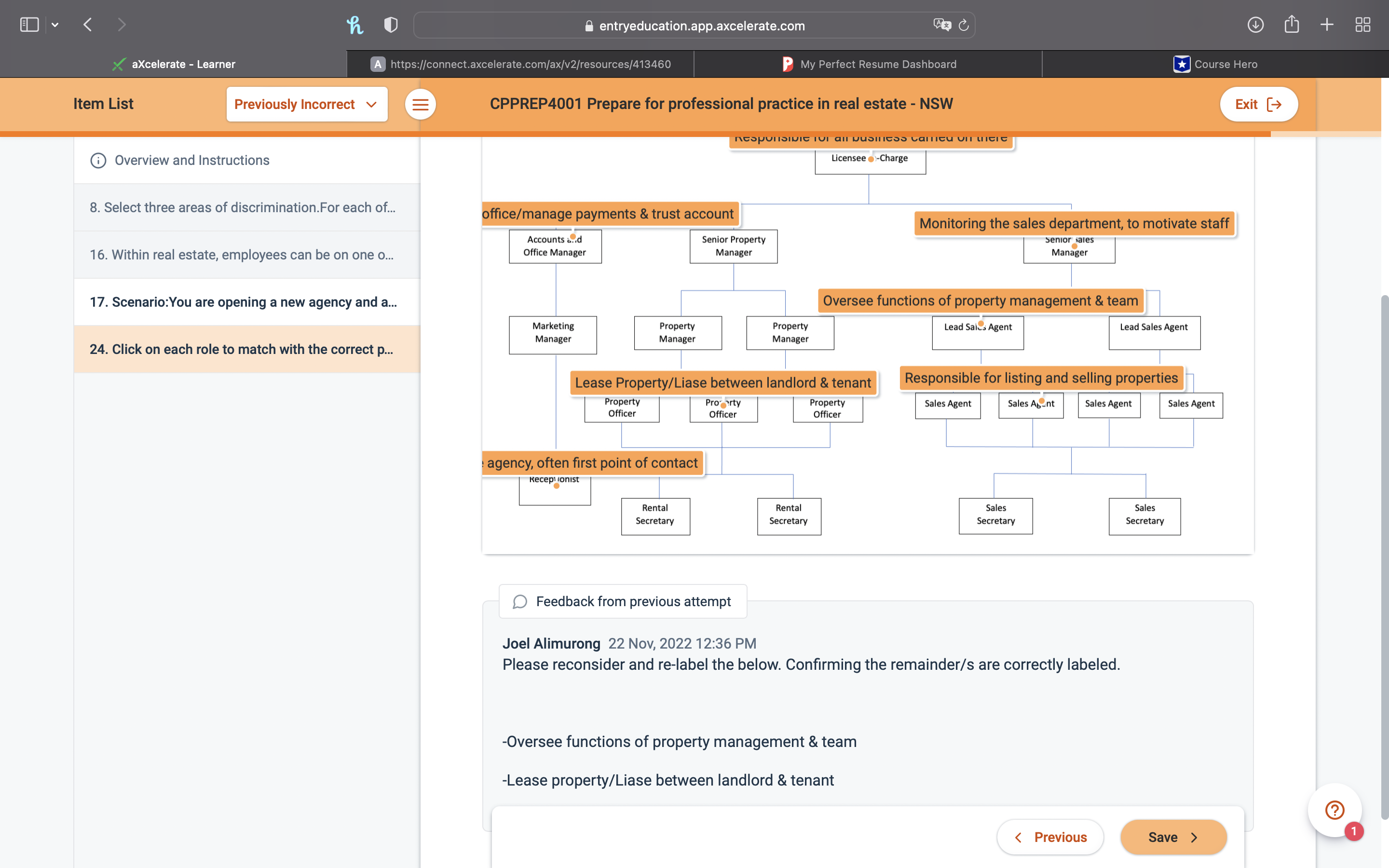Show all tabs with the grid icon
Image resolution: width=1389 pixels, height=868 pixels.
pos(1363,25)
